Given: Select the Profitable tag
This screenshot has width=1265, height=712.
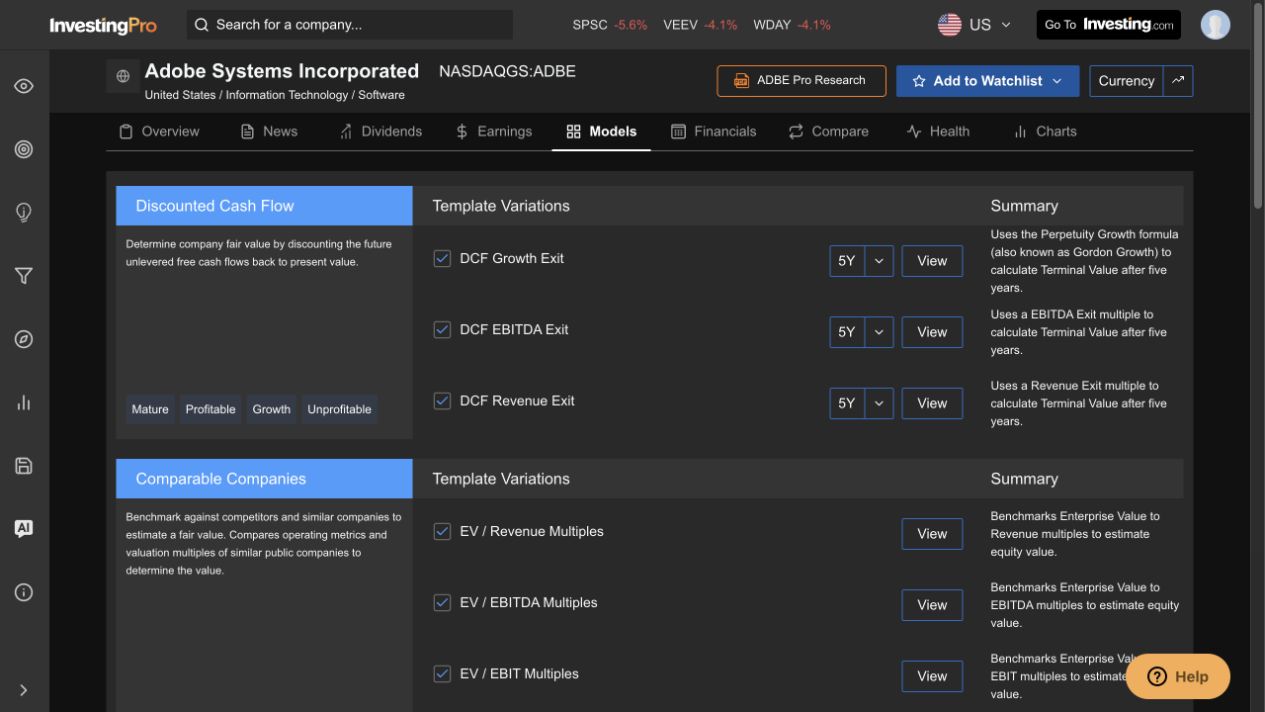Looking at the screenshot, I should (x=210, y=409).
